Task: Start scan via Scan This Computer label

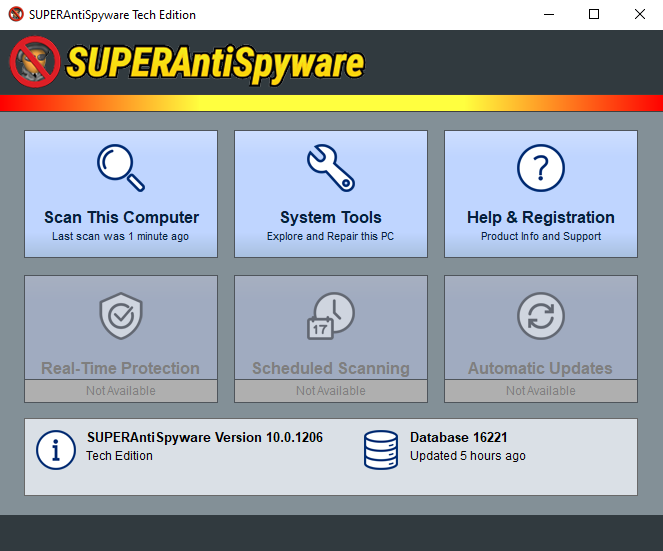Action: coord(121,217)
